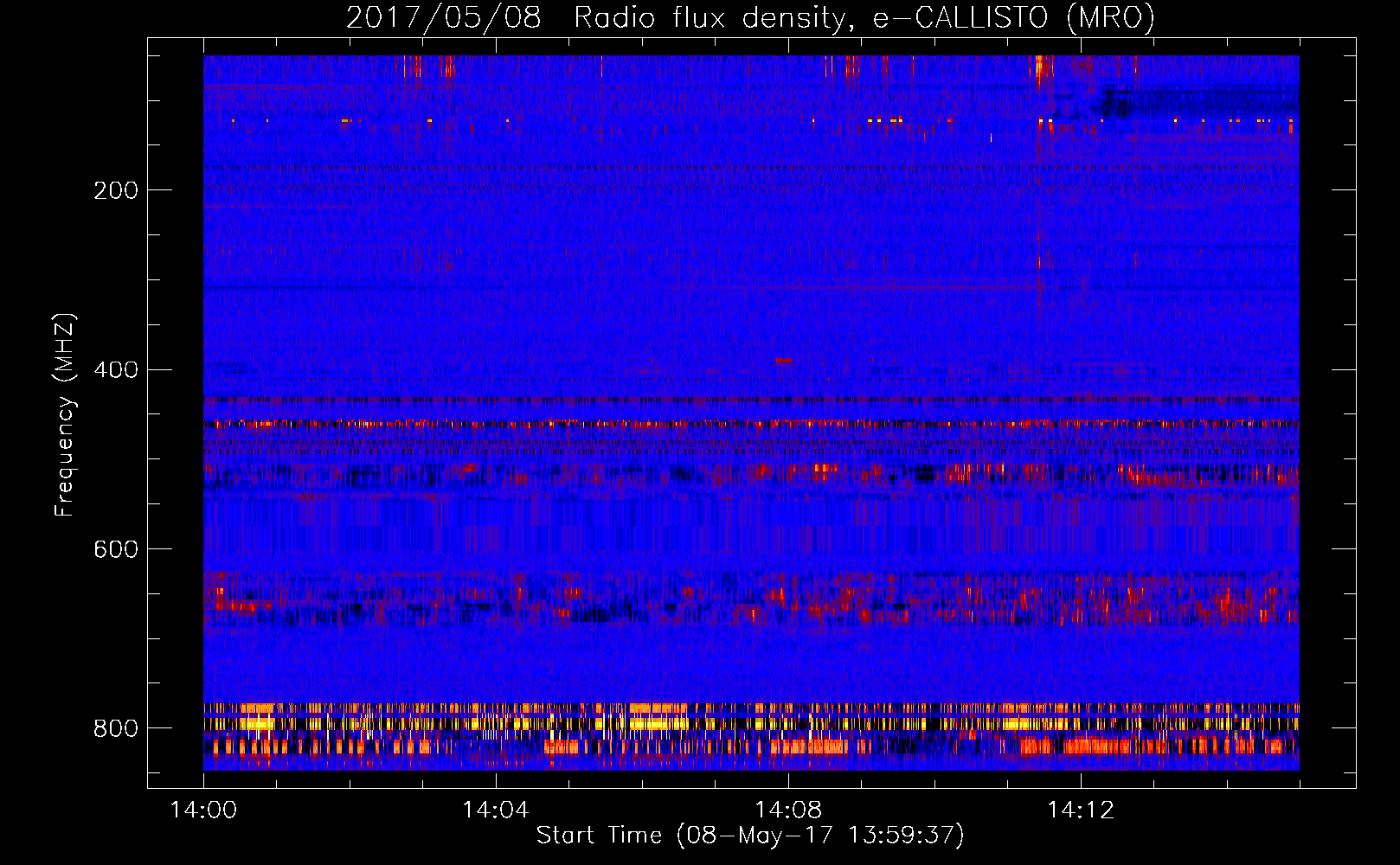Click the '400' frequency tick label
Image resolution: width=1400 pixels, height=865 pixels.
pyautogui.click(x=116, y=370)
